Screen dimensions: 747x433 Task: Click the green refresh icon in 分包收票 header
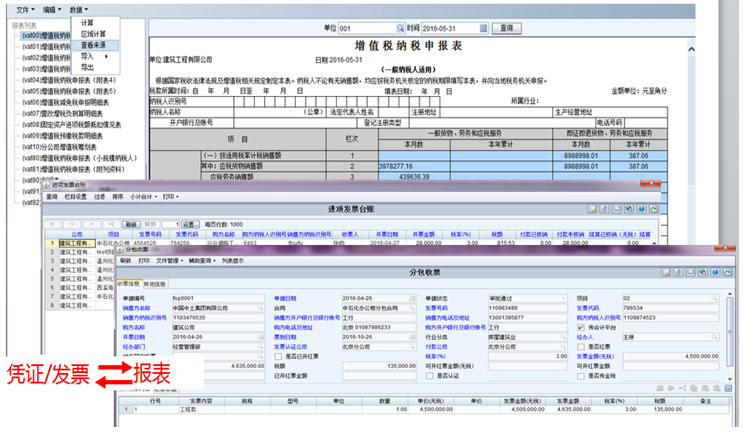point(727,272)
